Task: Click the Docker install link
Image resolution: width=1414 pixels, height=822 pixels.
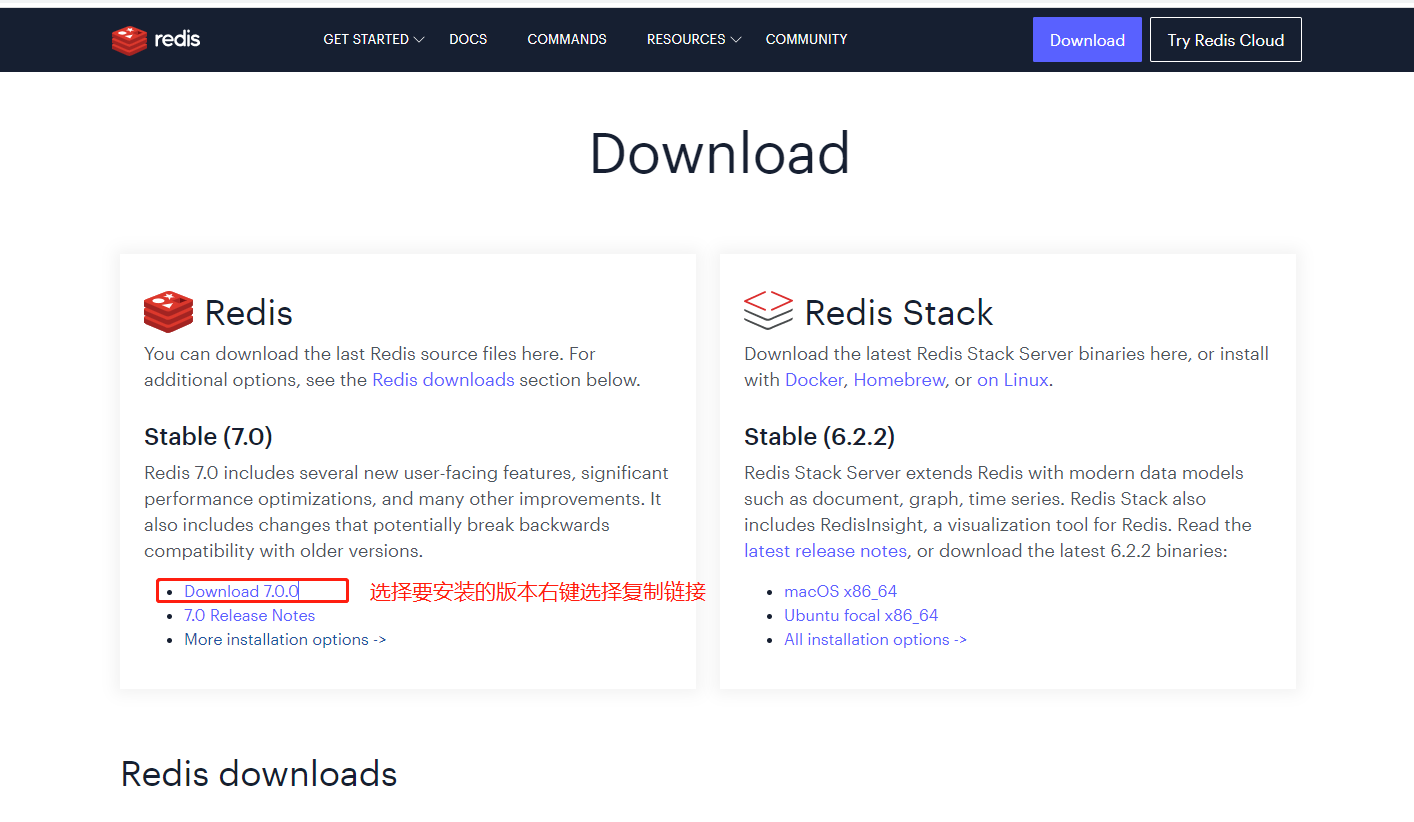Action: coord(814,380)
